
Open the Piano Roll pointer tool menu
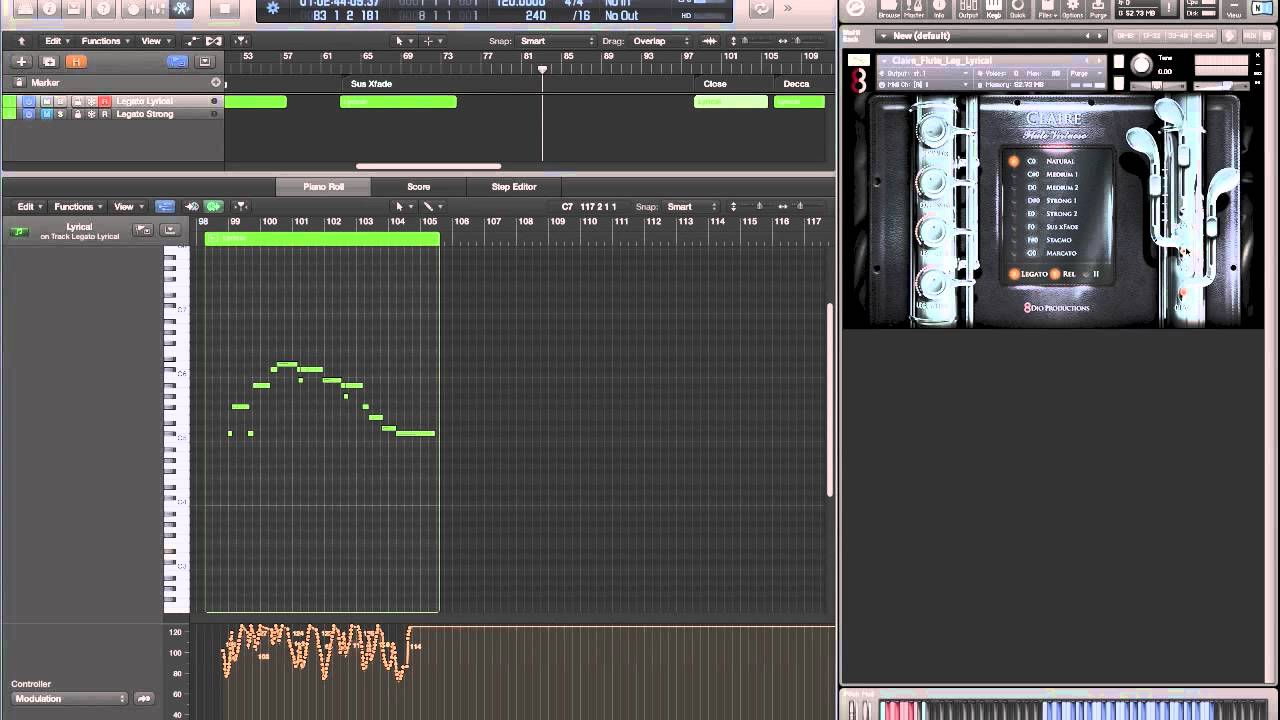pyautogui.click(x=403, y=207)
